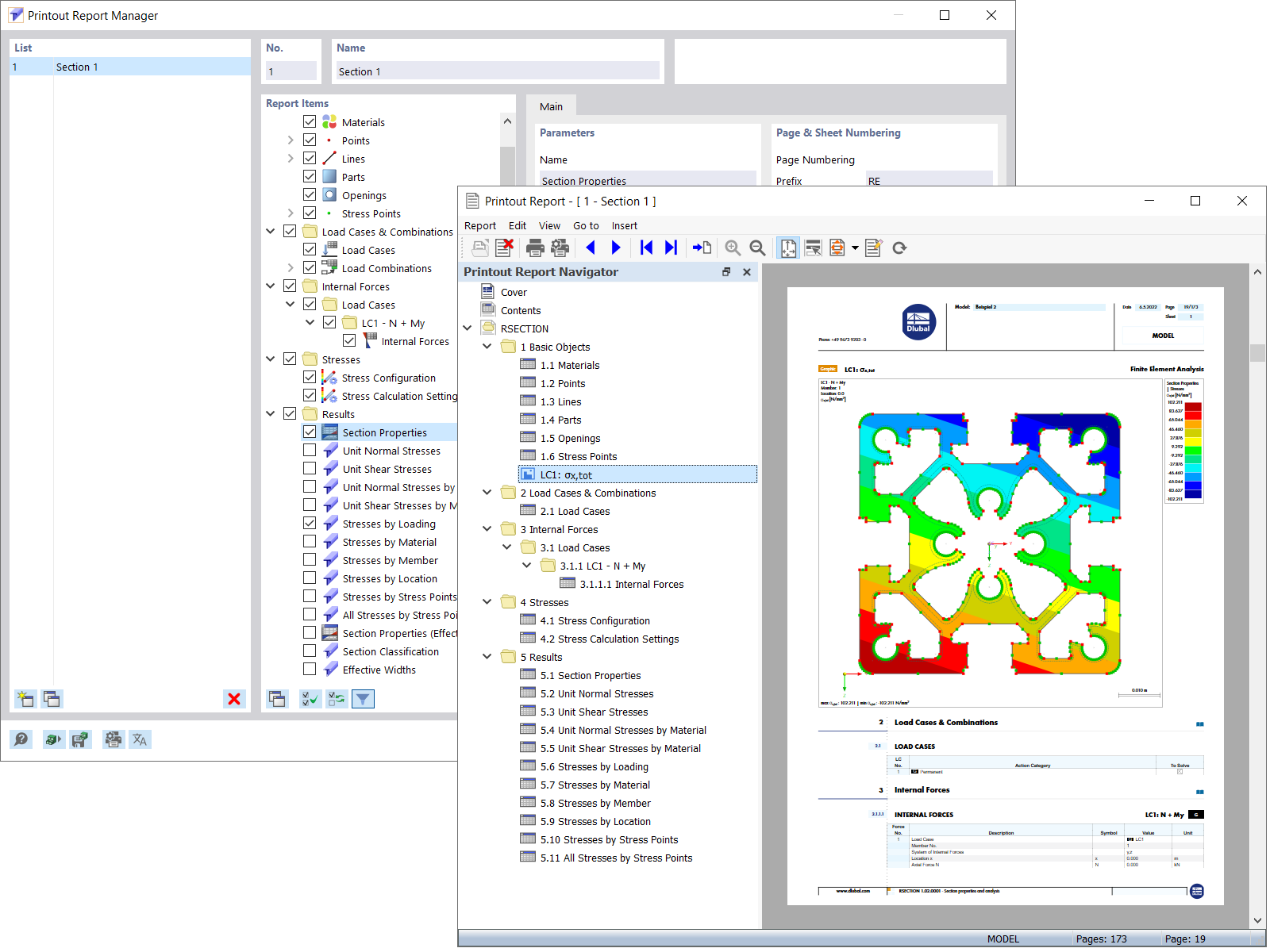Jump to the first page using the navigation icon
Screen dimensions: 1270x952
[x=646, y=248]
